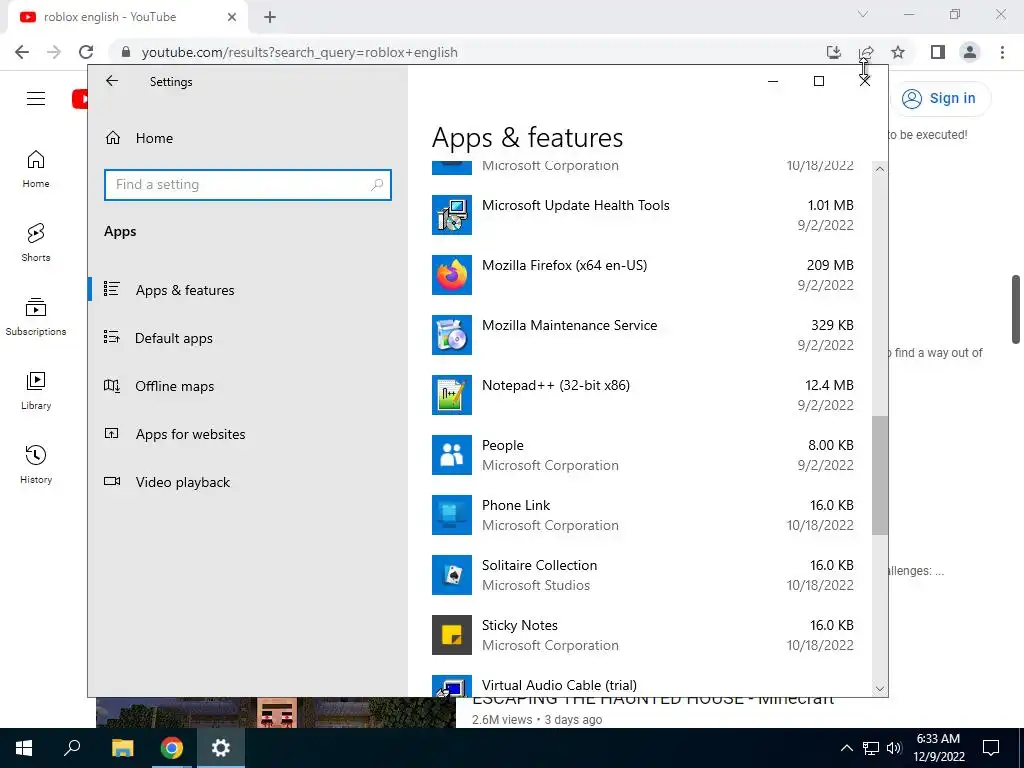Open YouTube Subscriptions in sidebar
The image size is (1024, 768).
[x=36, y=317]
